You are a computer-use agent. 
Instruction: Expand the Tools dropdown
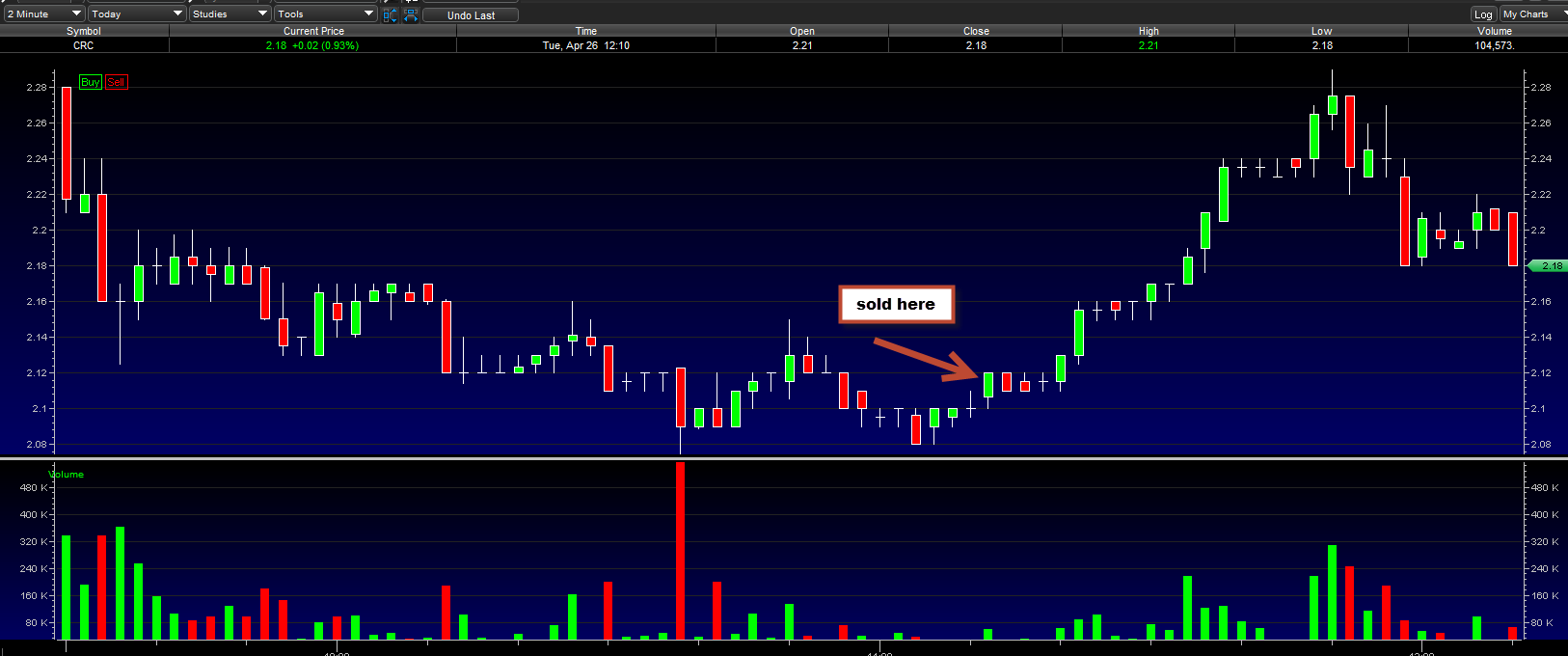click(325, 14)
